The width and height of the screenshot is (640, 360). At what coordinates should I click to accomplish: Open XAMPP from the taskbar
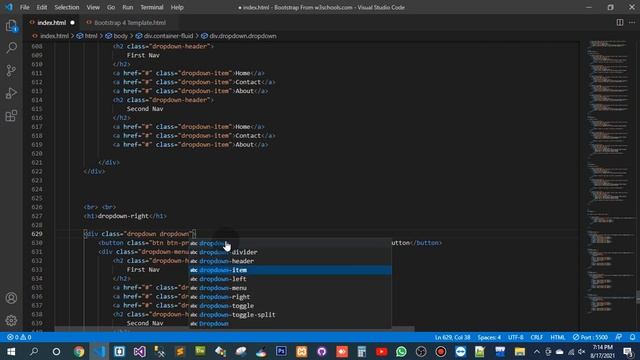pyautogui.click(x=302, y=351)
